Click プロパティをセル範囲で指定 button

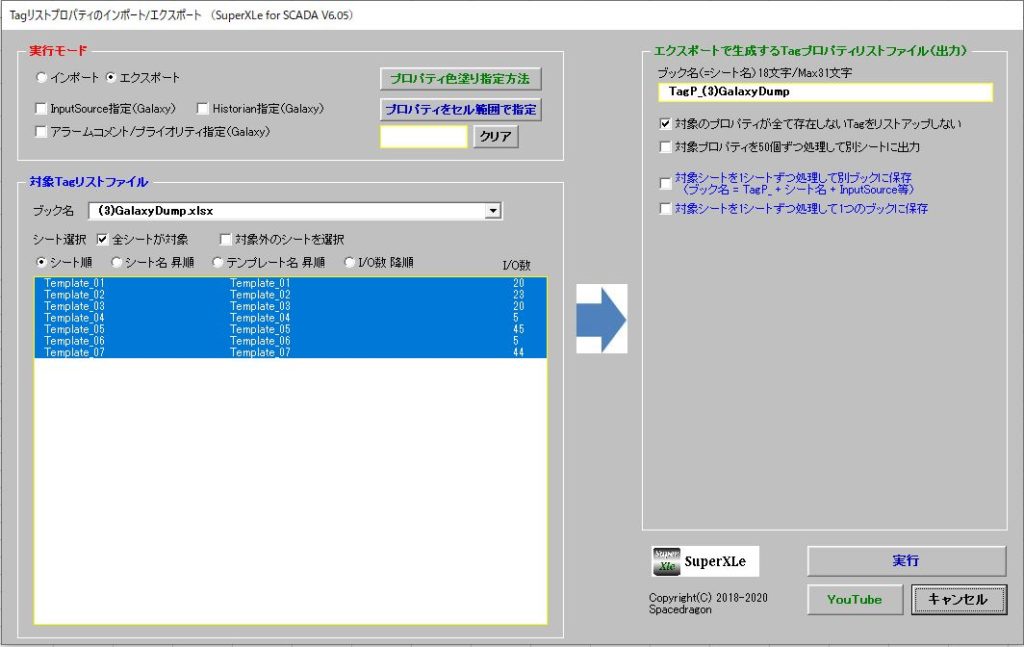click(460, 110)
